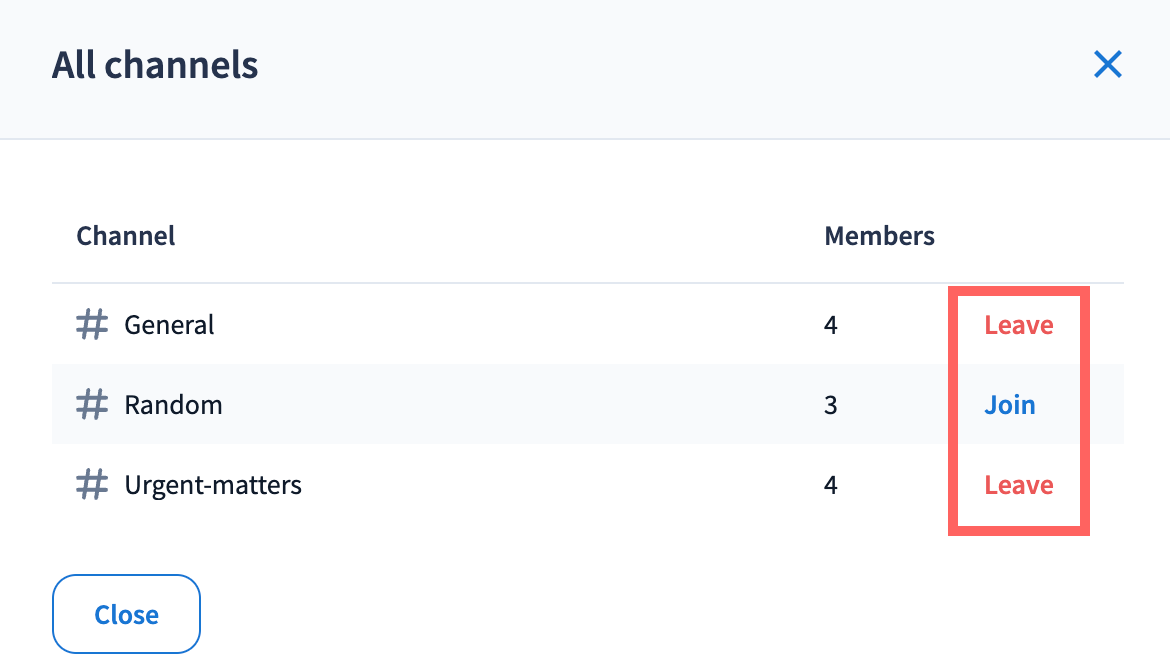Image resolution: width=1170 pixels, height=670 pixels.
Task: Click the Urgent-matters member count of 4
Action: pyautogui.click(x=831, y=485)
